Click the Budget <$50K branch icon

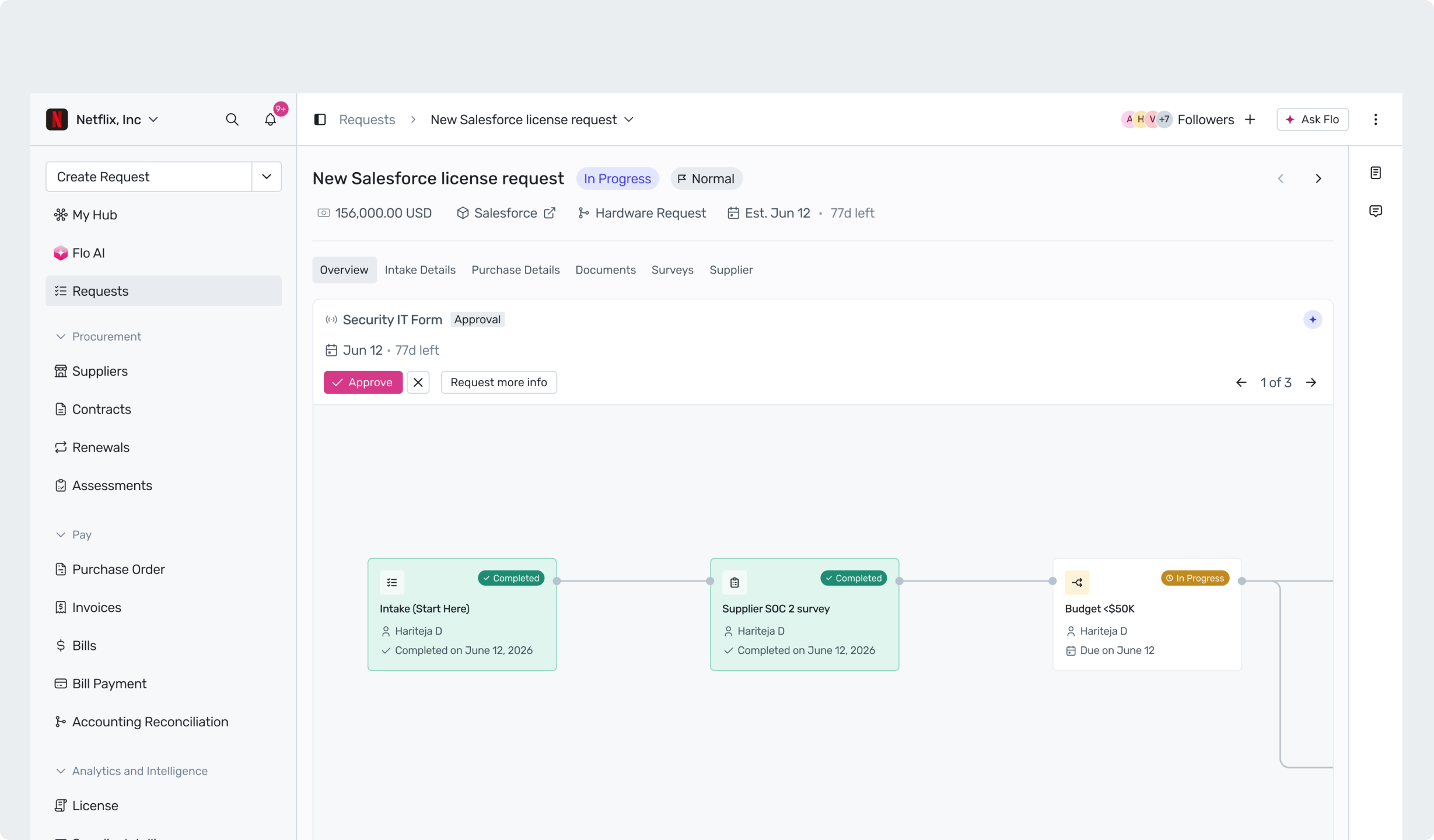pyautogui.click(x=1077, y=582)
